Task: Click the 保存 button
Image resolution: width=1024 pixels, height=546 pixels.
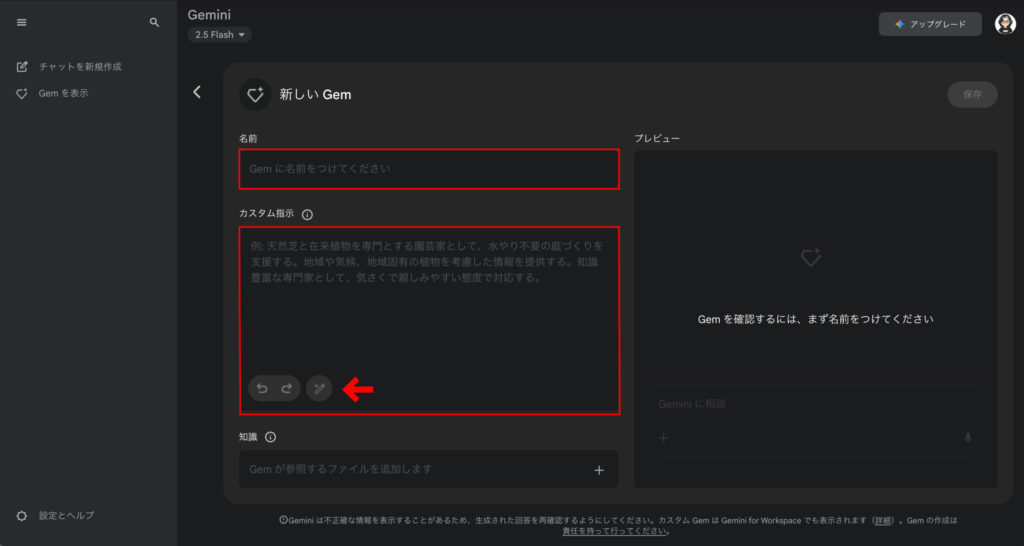Action: (x=972, y=94)
